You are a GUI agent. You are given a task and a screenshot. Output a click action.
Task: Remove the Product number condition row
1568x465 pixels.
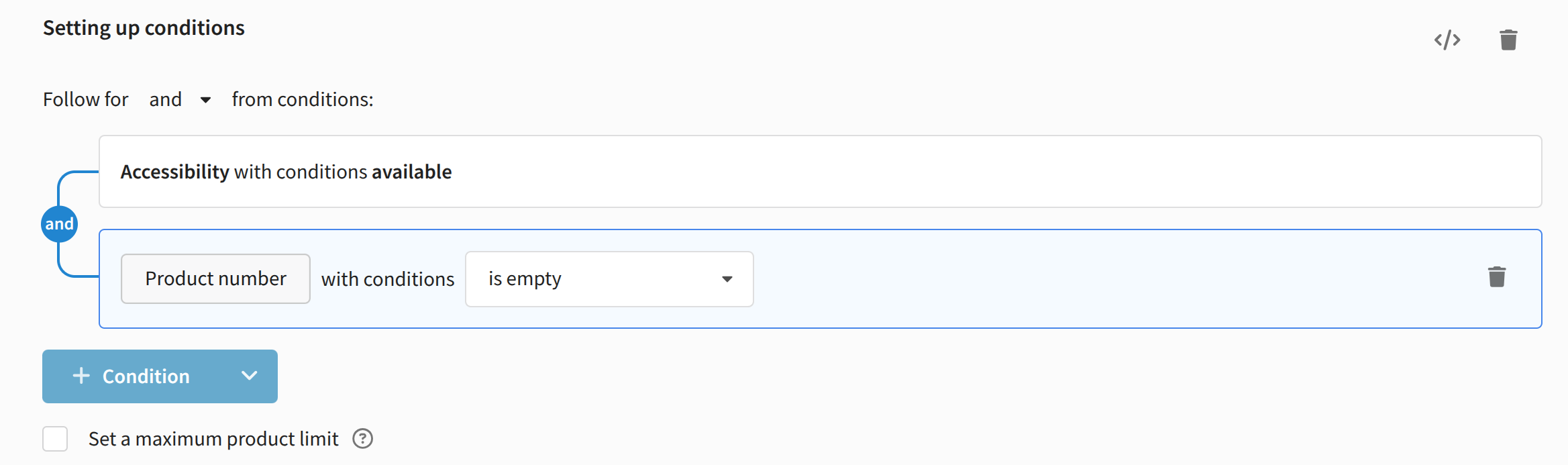(x=1497, y=277)
